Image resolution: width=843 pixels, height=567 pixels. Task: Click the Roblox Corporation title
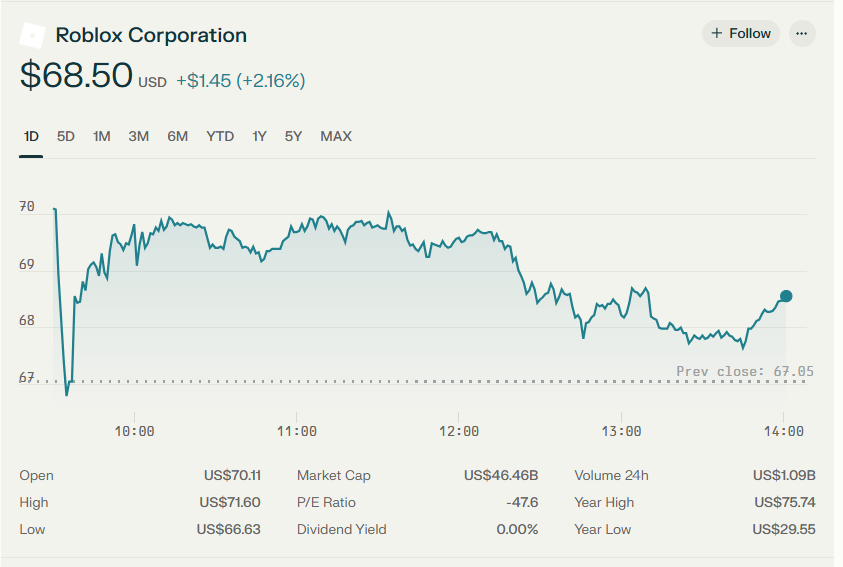click(x=151, y=35)
